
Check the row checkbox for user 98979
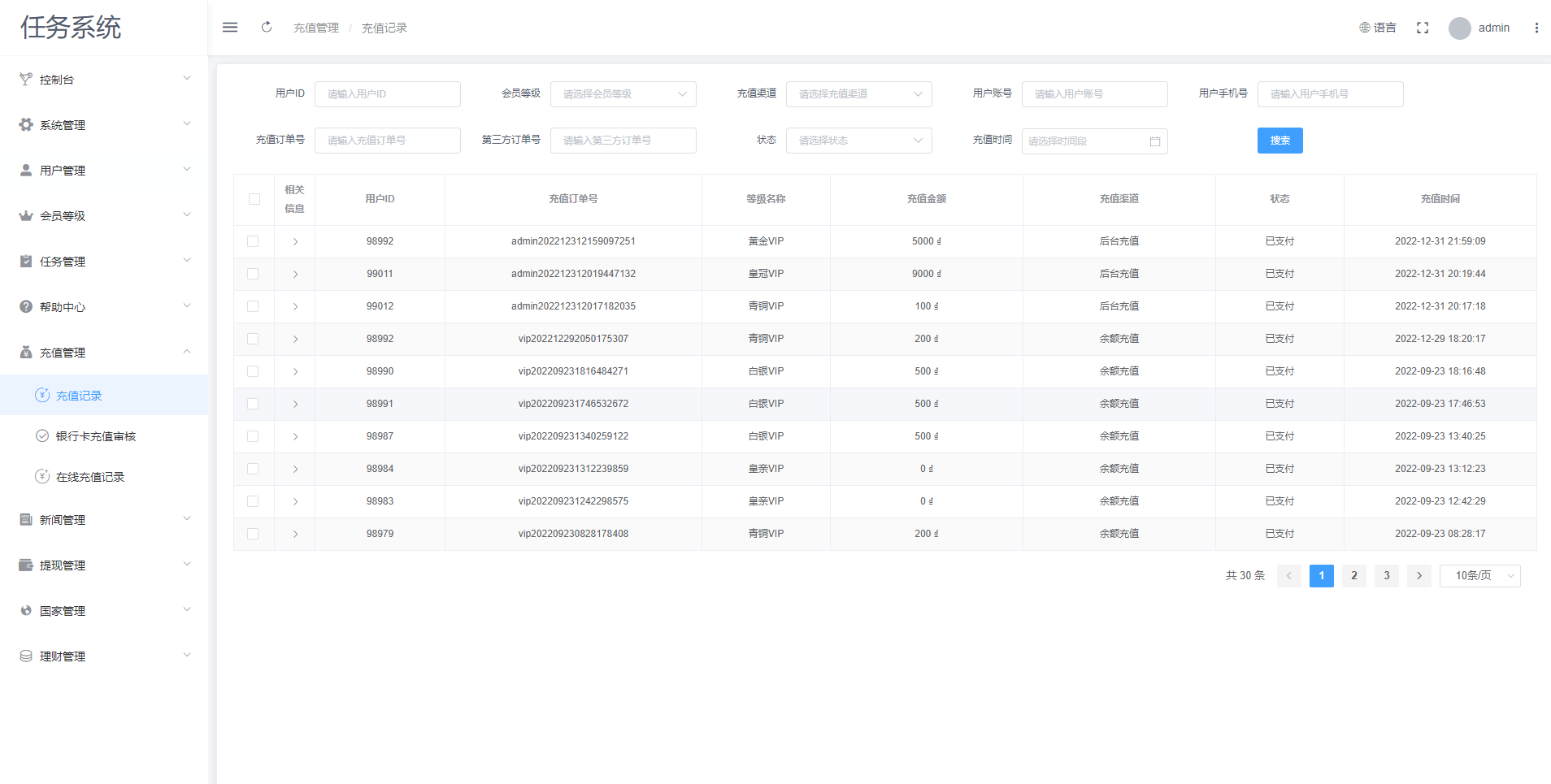coord(253,534)
